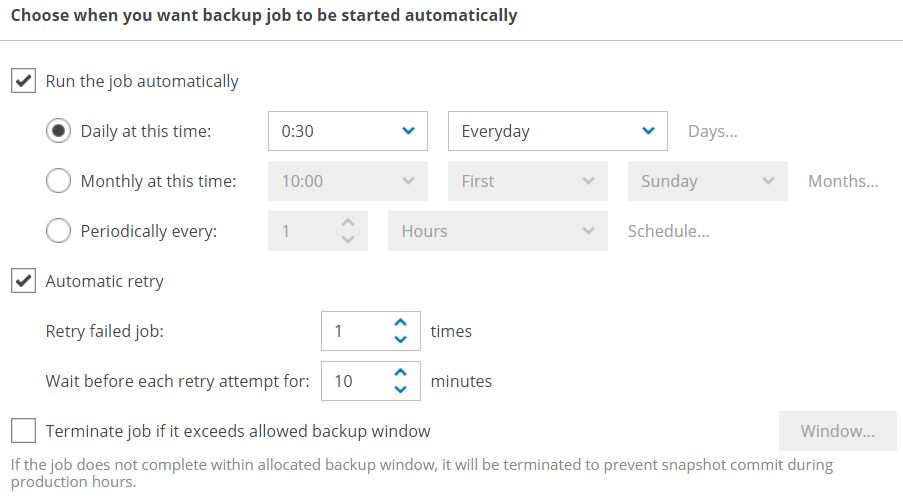Open the Sunday weekday dropdown
Viewport: 903px width, 498px height.
point(707,181)
